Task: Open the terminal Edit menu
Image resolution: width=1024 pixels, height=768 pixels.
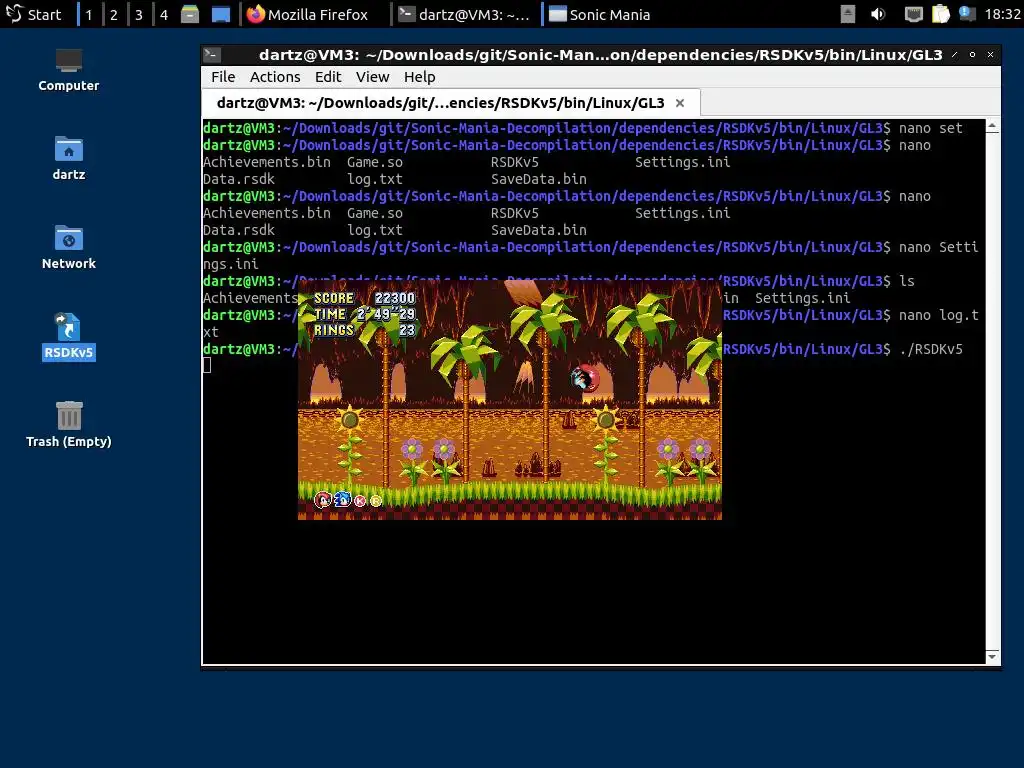Action: coord(328,77)
